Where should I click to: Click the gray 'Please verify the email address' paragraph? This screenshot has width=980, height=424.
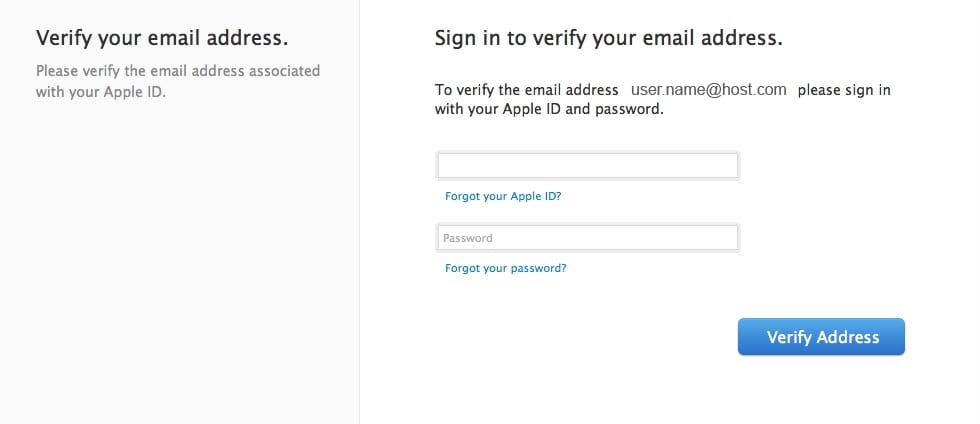(178, 81)
